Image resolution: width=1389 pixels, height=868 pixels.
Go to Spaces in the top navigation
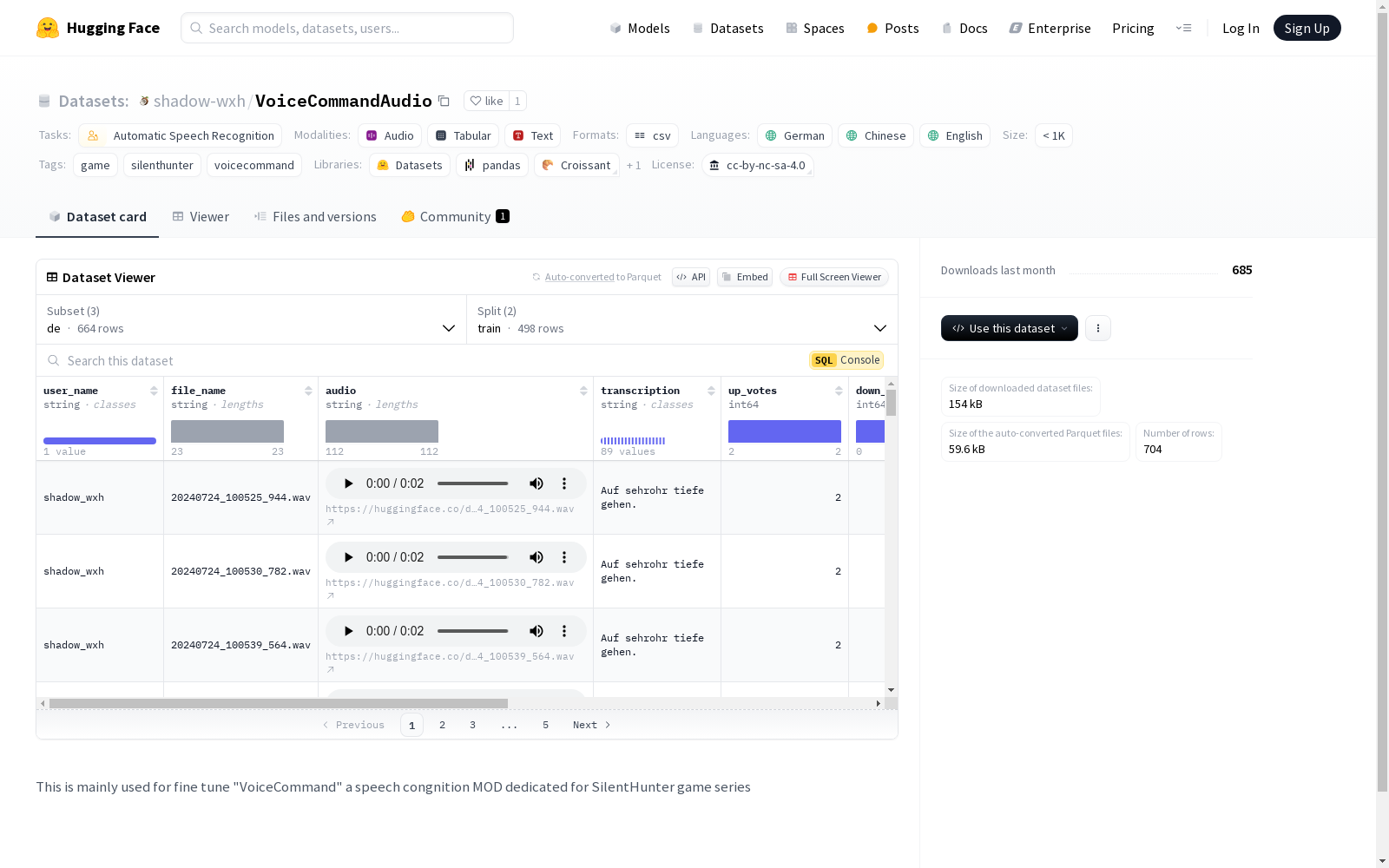tap(815, 28)
